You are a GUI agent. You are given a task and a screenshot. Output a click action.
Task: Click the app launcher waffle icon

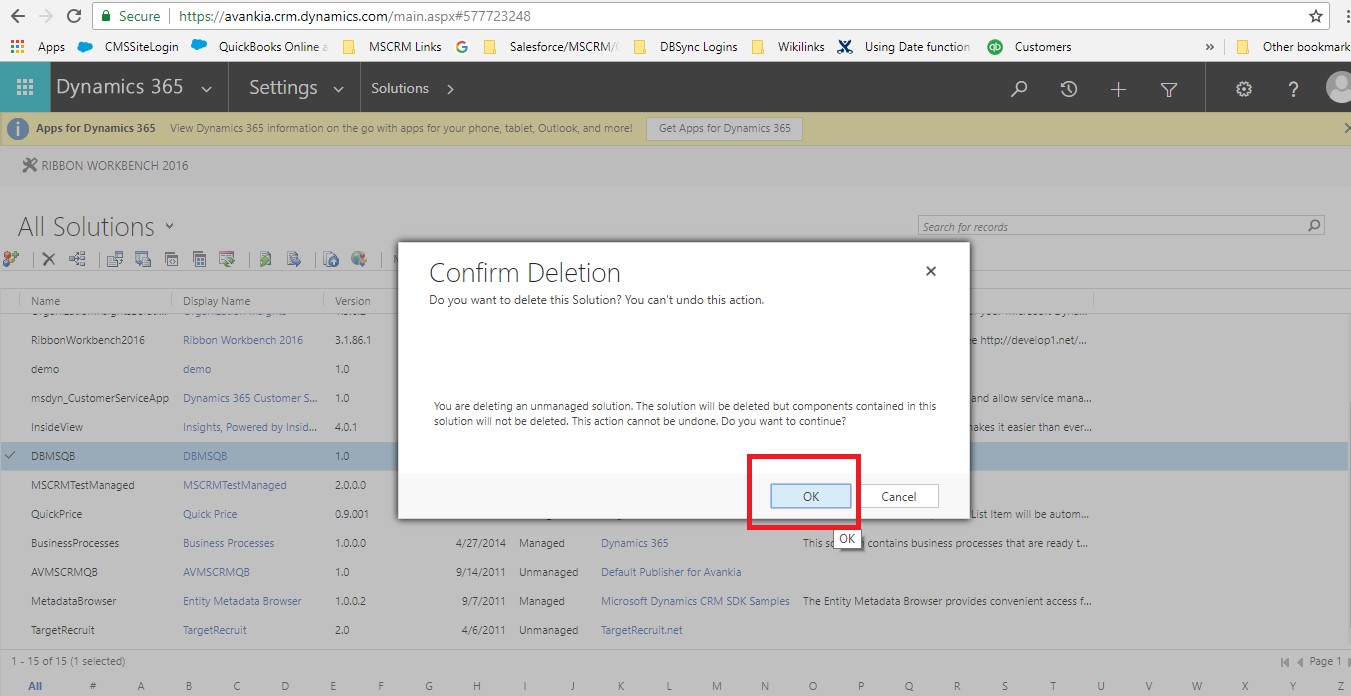pyautogui.click(x=25, y=88)
